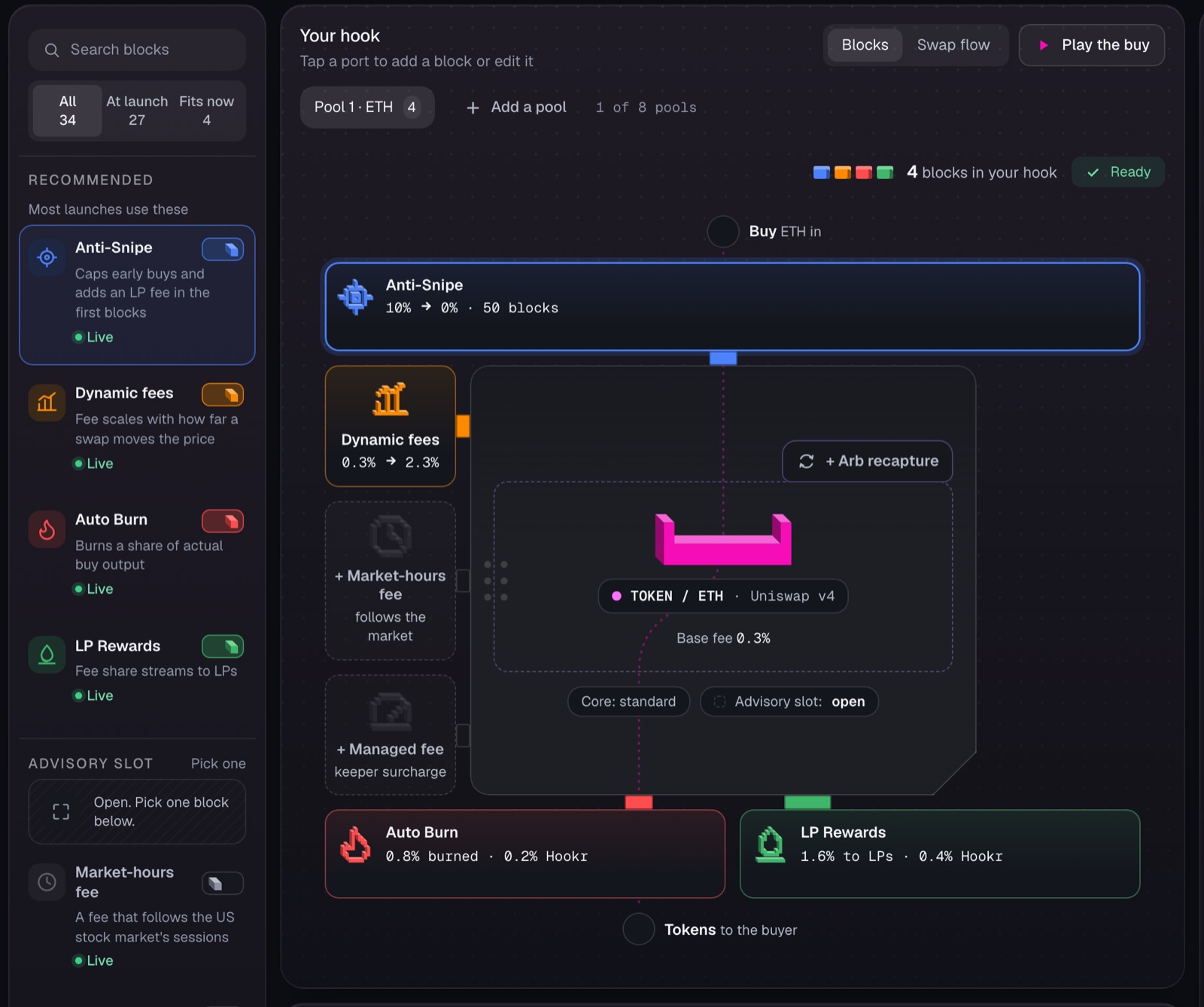The image size is (1204, 1007).
Task: Click the green block color swatch in summary
Action: (885, 173)
